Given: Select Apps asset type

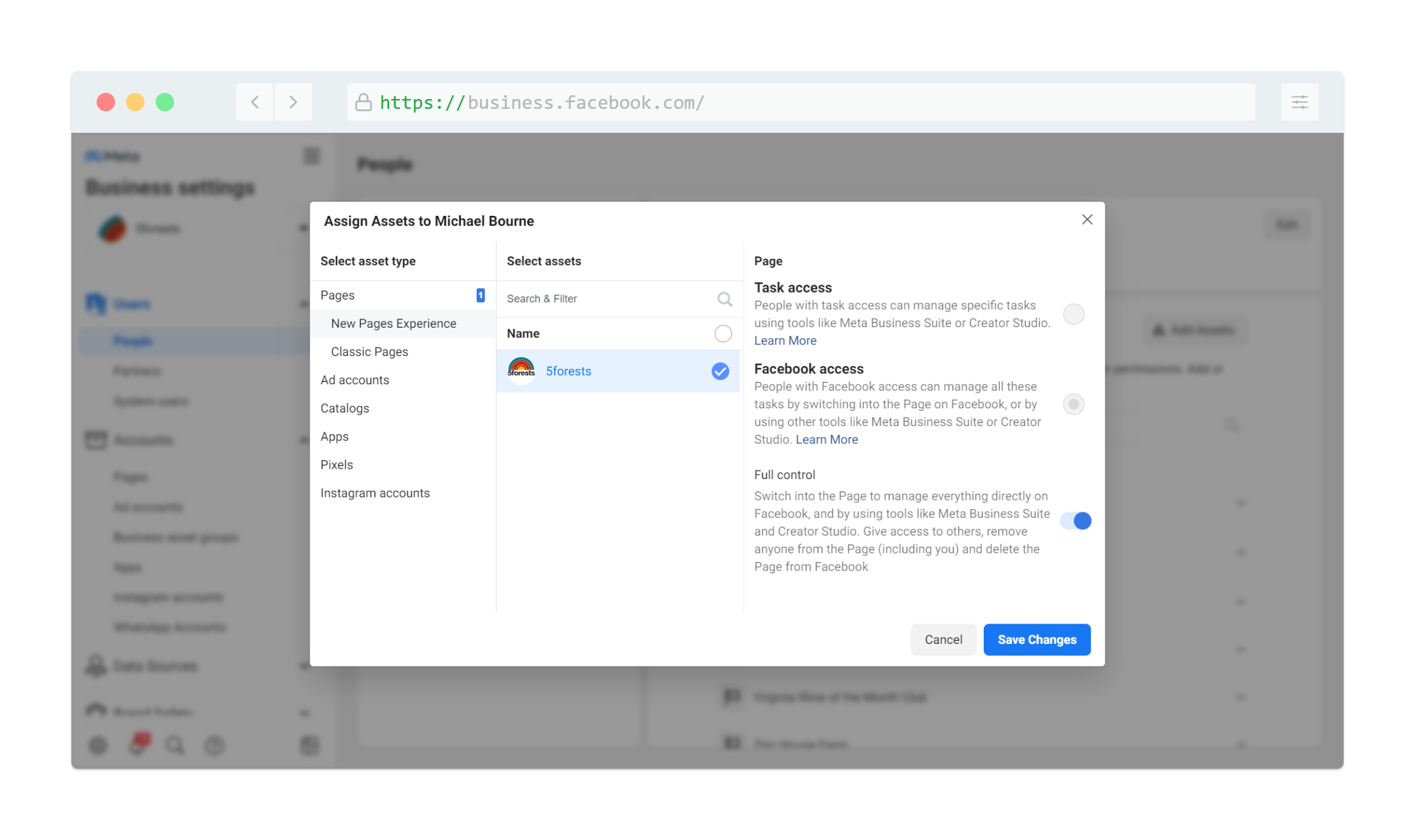Looking at the screenshot, I should [402, 437].
